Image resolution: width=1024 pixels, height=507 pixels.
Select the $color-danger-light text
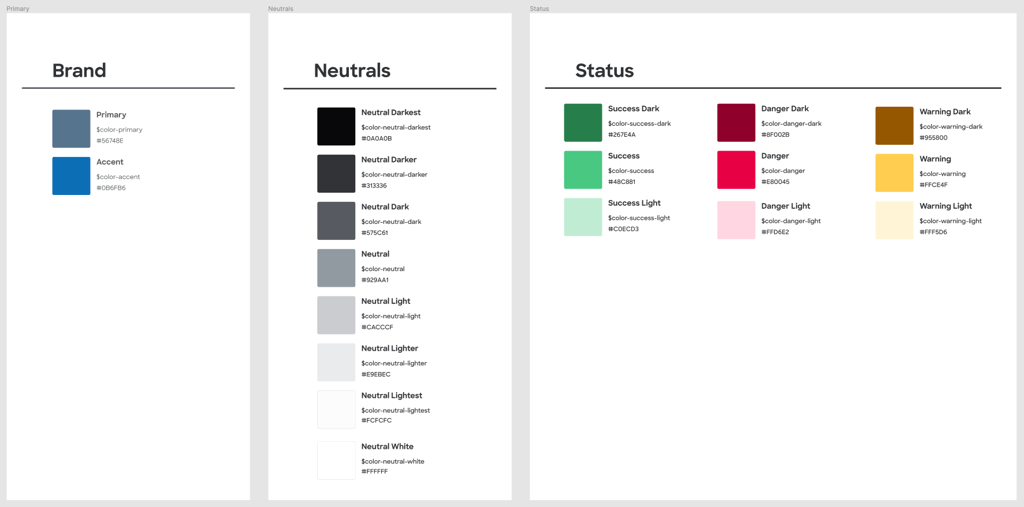click(792, 221)
